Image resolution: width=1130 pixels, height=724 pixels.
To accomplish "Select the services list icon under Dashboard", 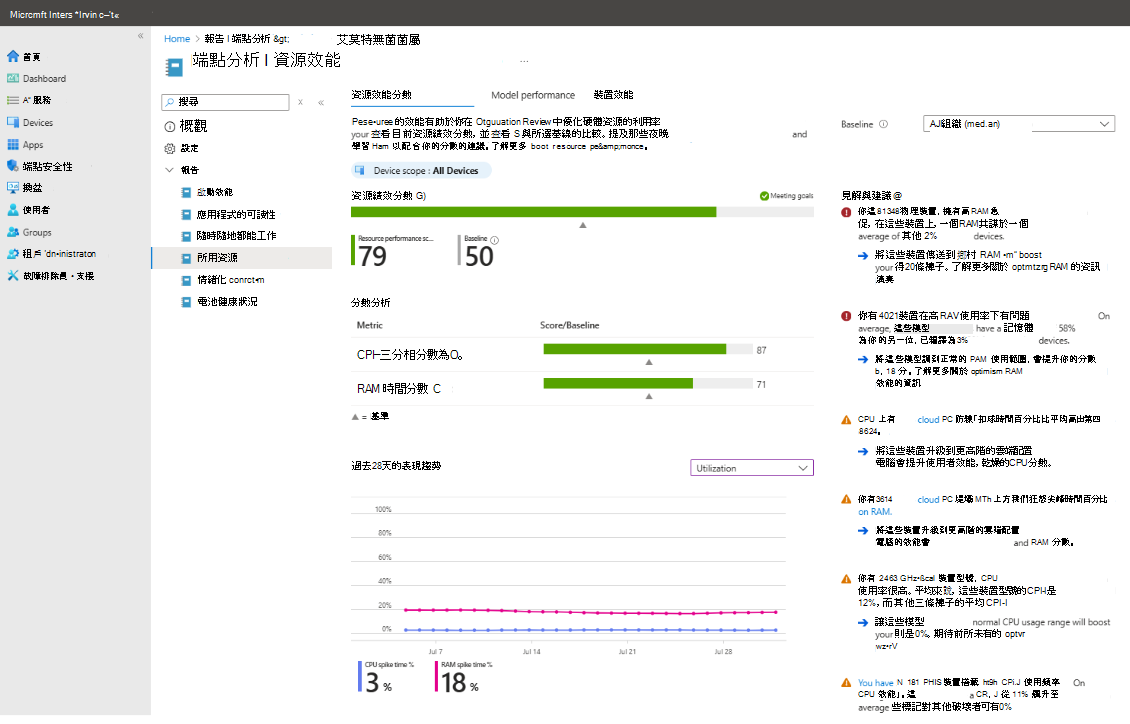I will [x=13, y=100].
